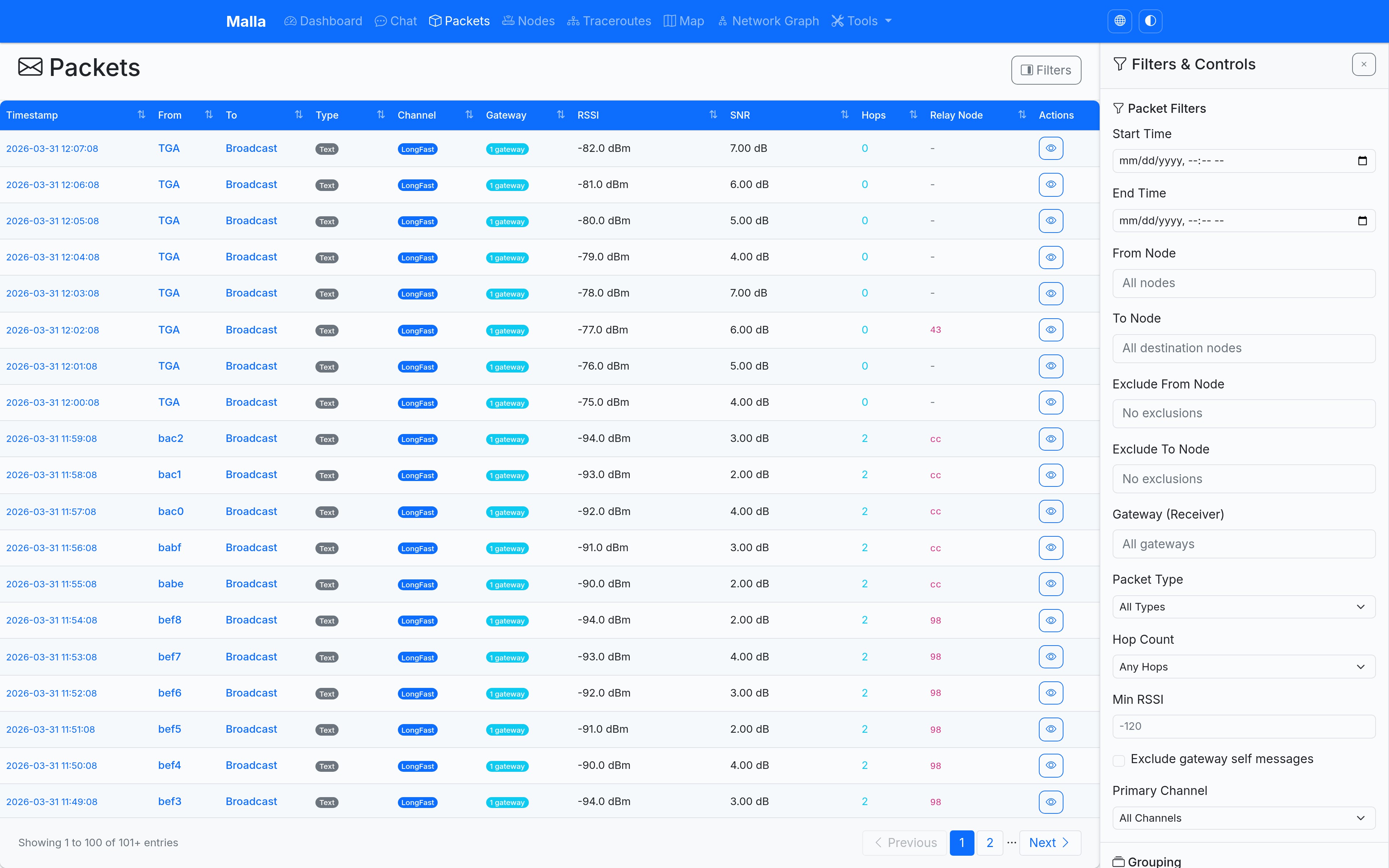
Task: Open the Exclude To Node selector
Action: click(x=1243, y=479)
